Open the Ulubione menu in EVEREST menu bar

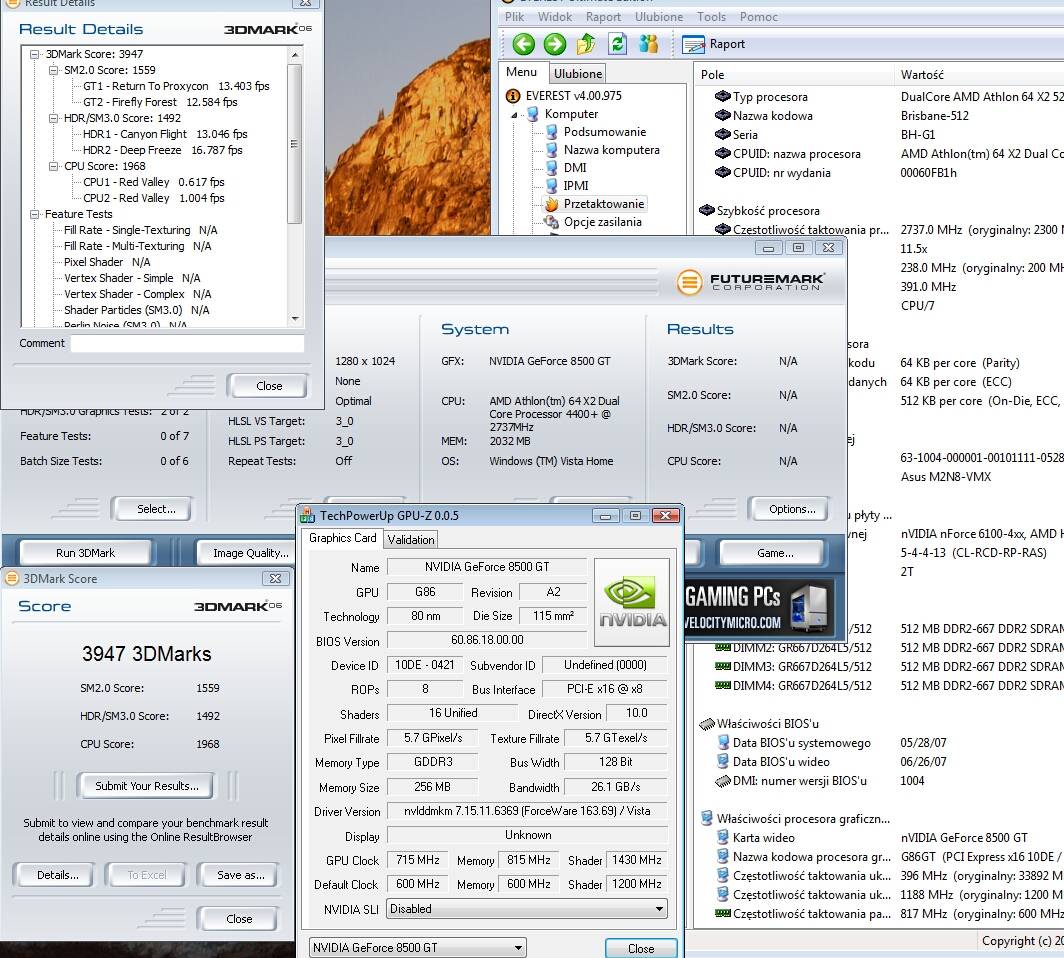click(x=659, y=17)
